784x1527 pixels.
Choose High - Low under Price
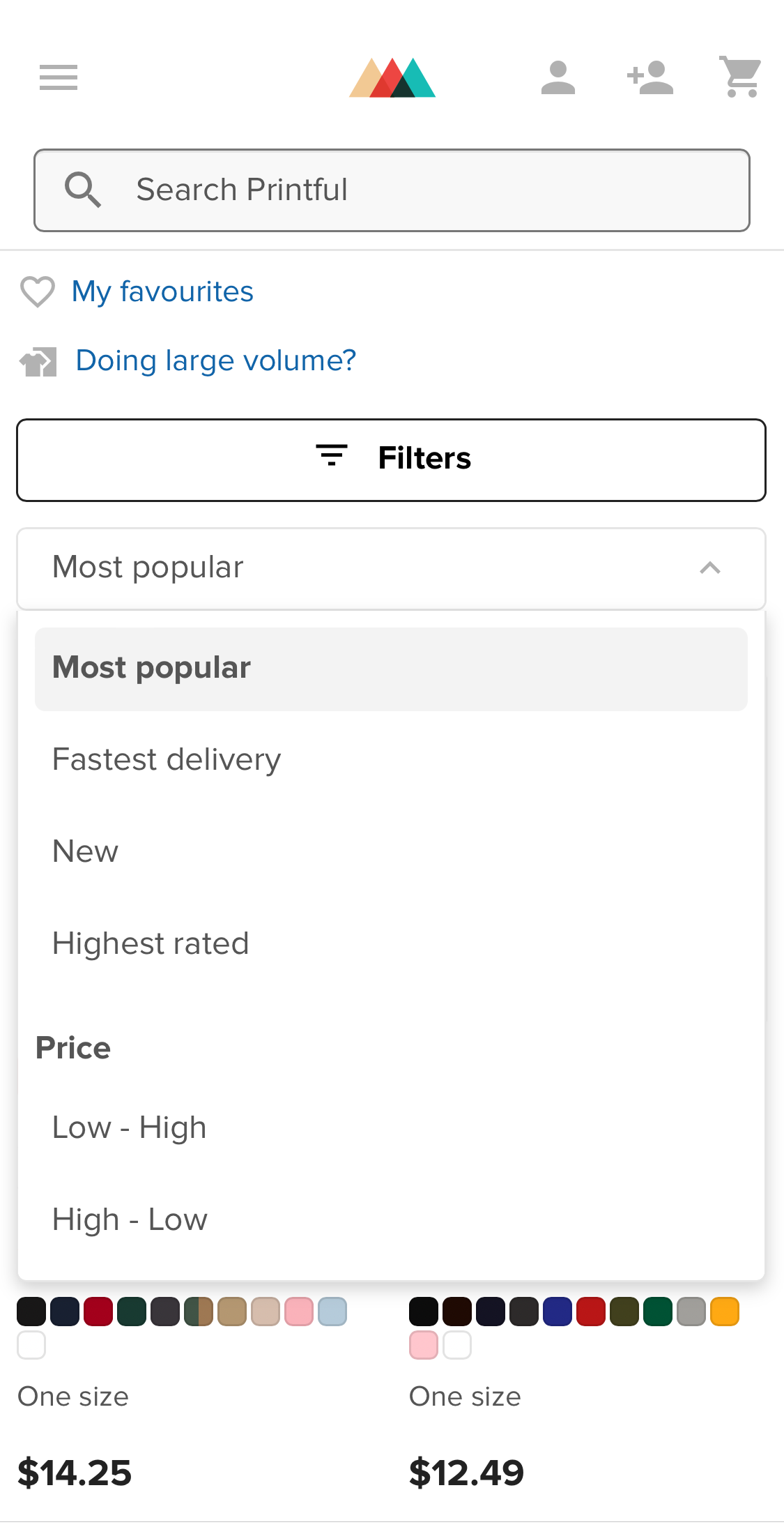130,1220
